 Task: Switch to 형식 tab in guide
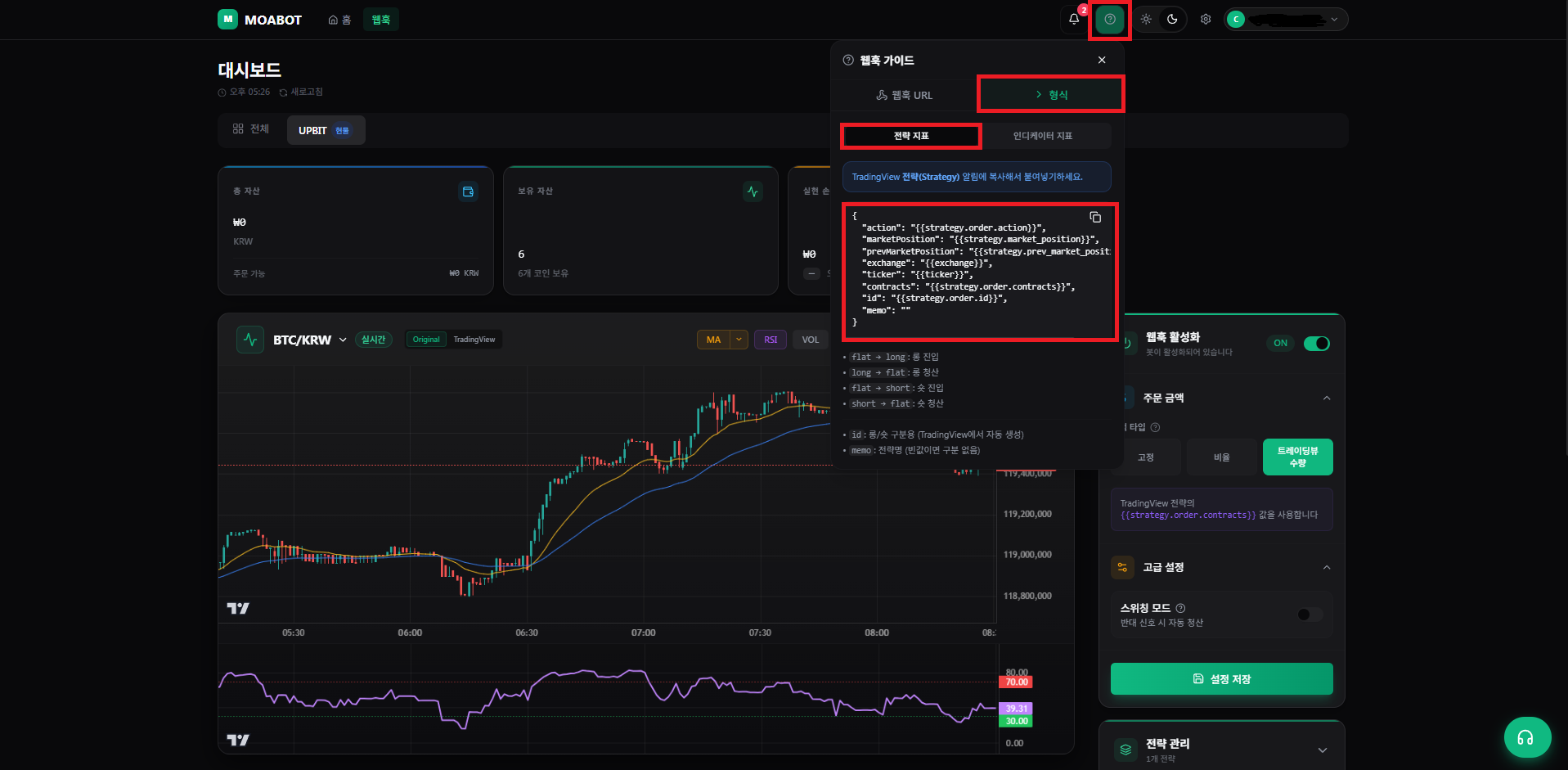coord(1052,95)
